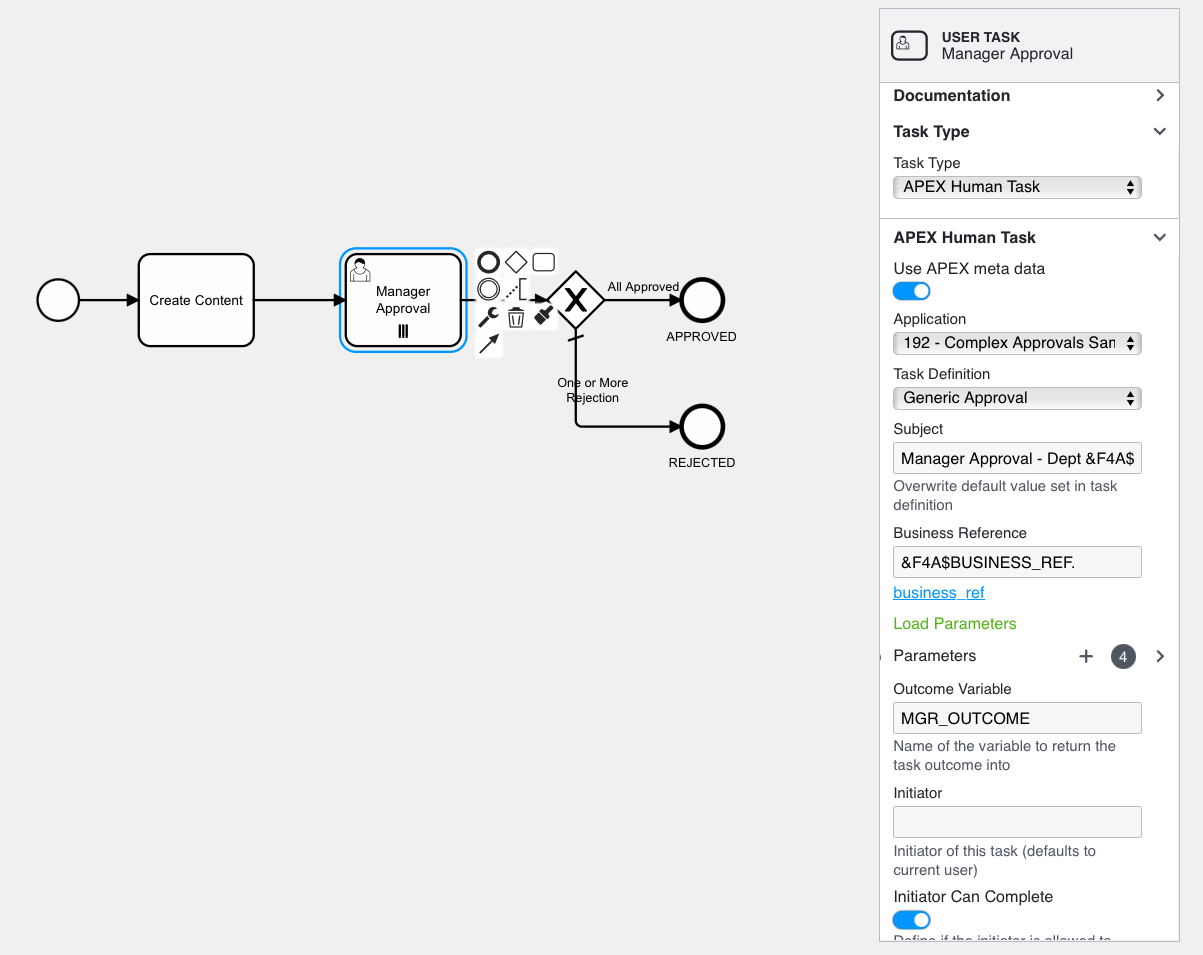This screenshot has width=1203, height=955.
Task: Open the Application dropdown
Action: point(1016,343)
